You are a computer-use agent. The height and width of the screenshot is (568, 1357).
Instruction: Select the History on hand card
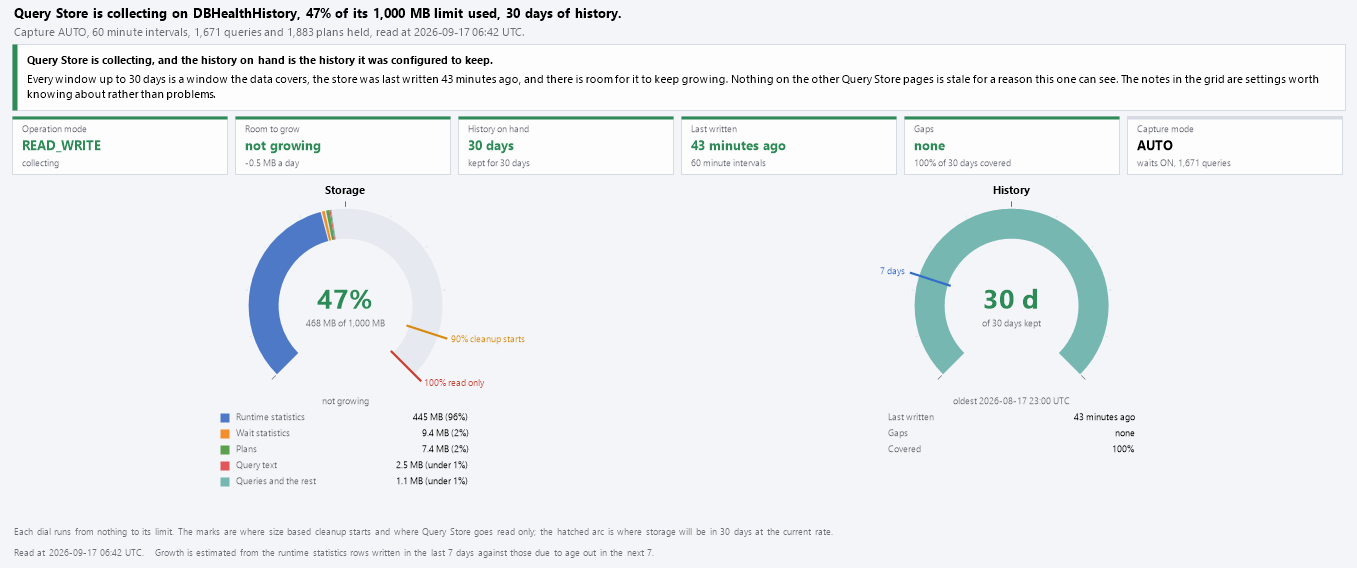[566, 146]
